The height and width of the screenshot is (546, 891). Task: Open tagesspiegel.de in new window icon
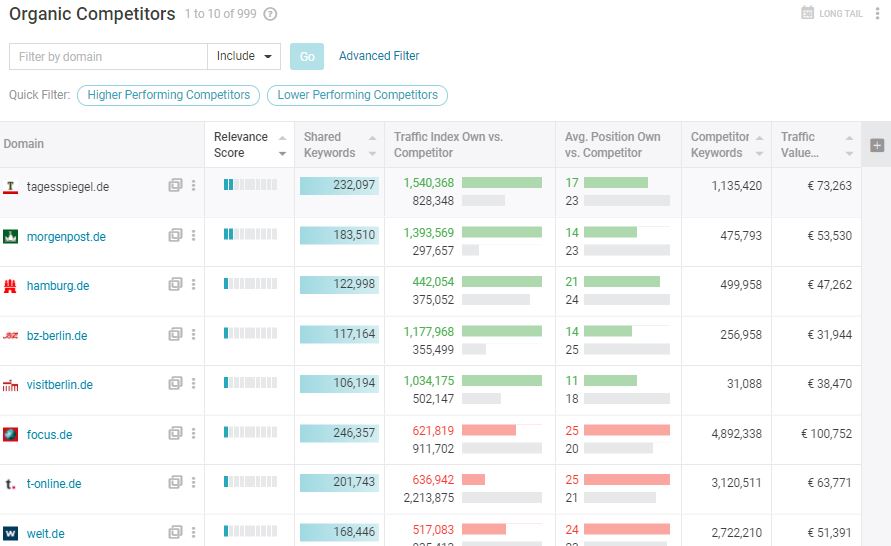[x=175, y=185]
